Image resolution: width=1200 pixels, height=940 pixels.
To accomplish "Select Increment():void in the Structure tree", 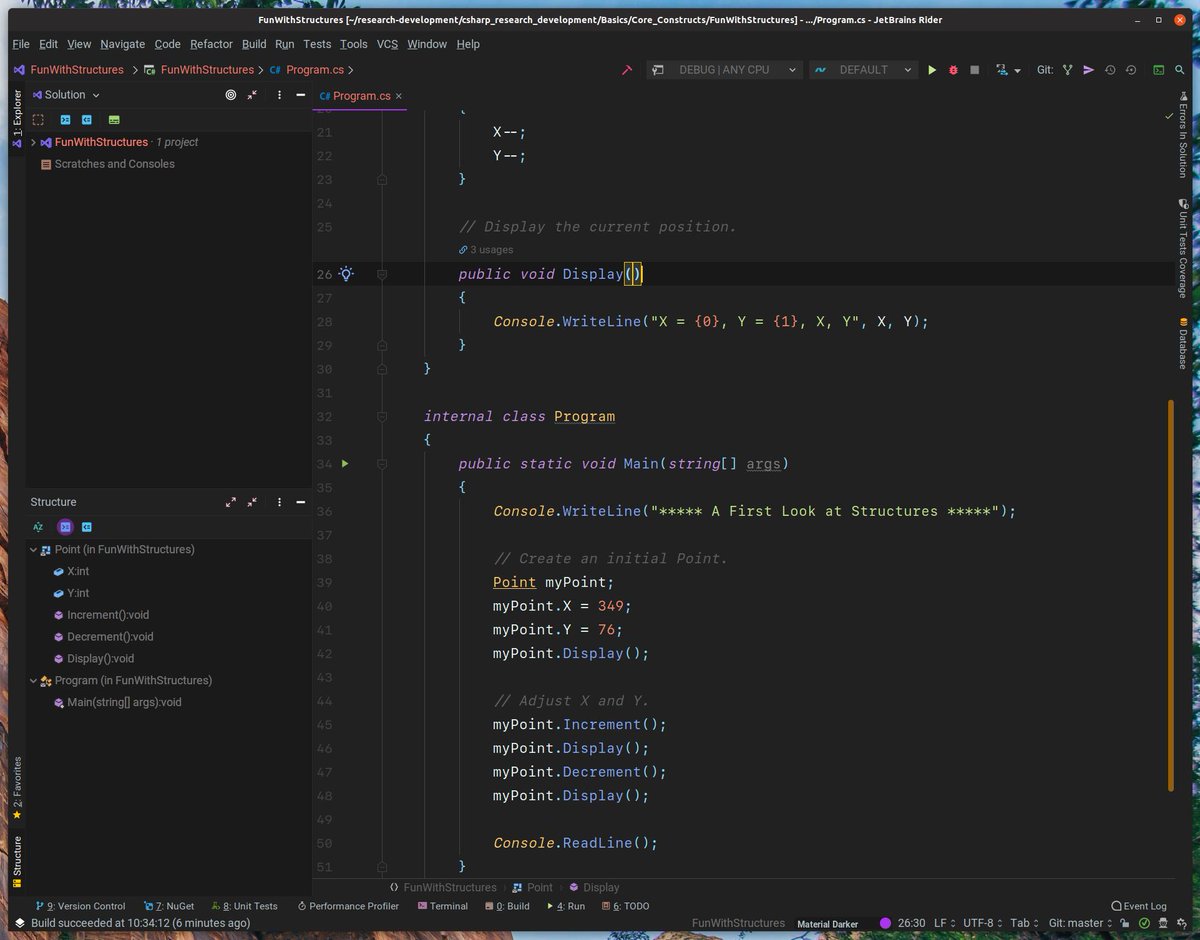I will [101, 615].
